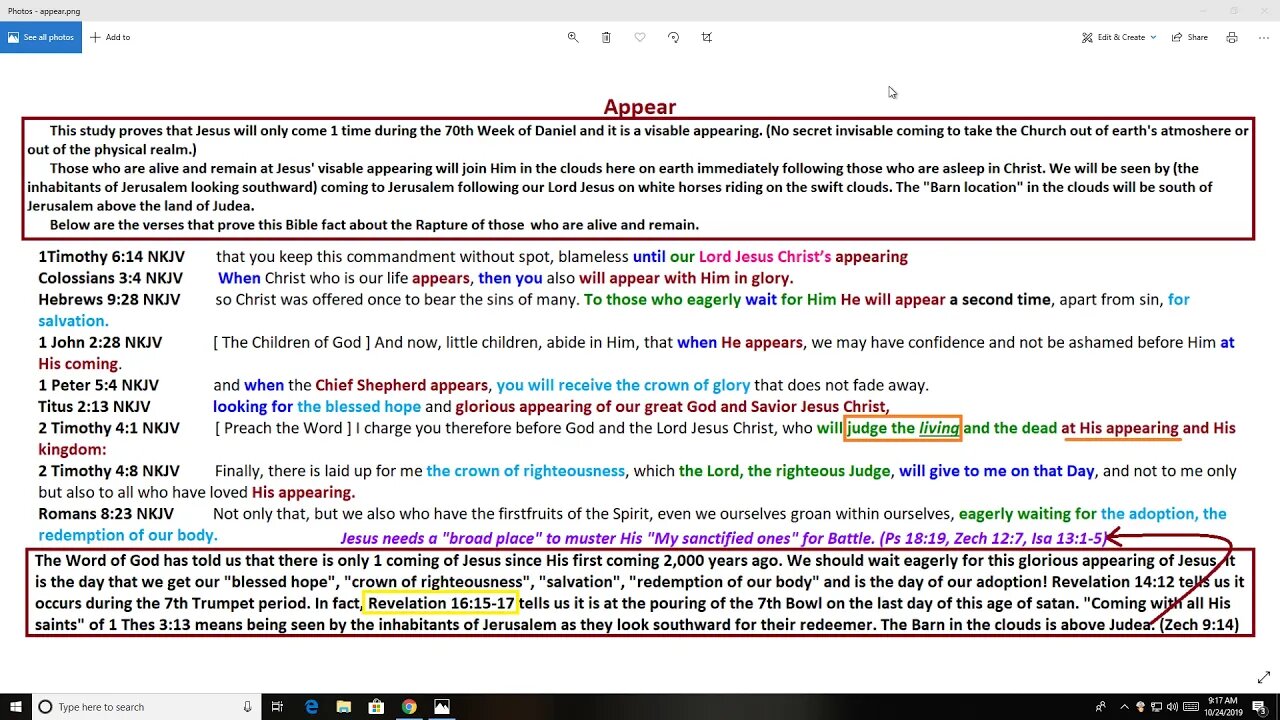Screen dimensions: 1280x720
Task: Open Microsoft Store from the taskbar
Action: pos(377,707)
